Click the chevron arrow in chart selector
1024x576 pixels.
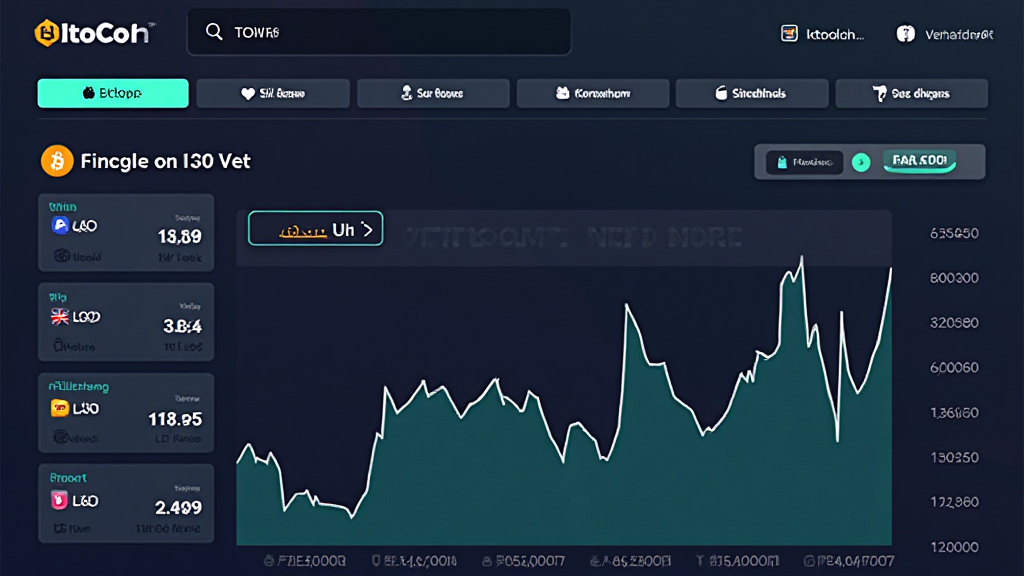pyautogui.click(x=367, y=229)
